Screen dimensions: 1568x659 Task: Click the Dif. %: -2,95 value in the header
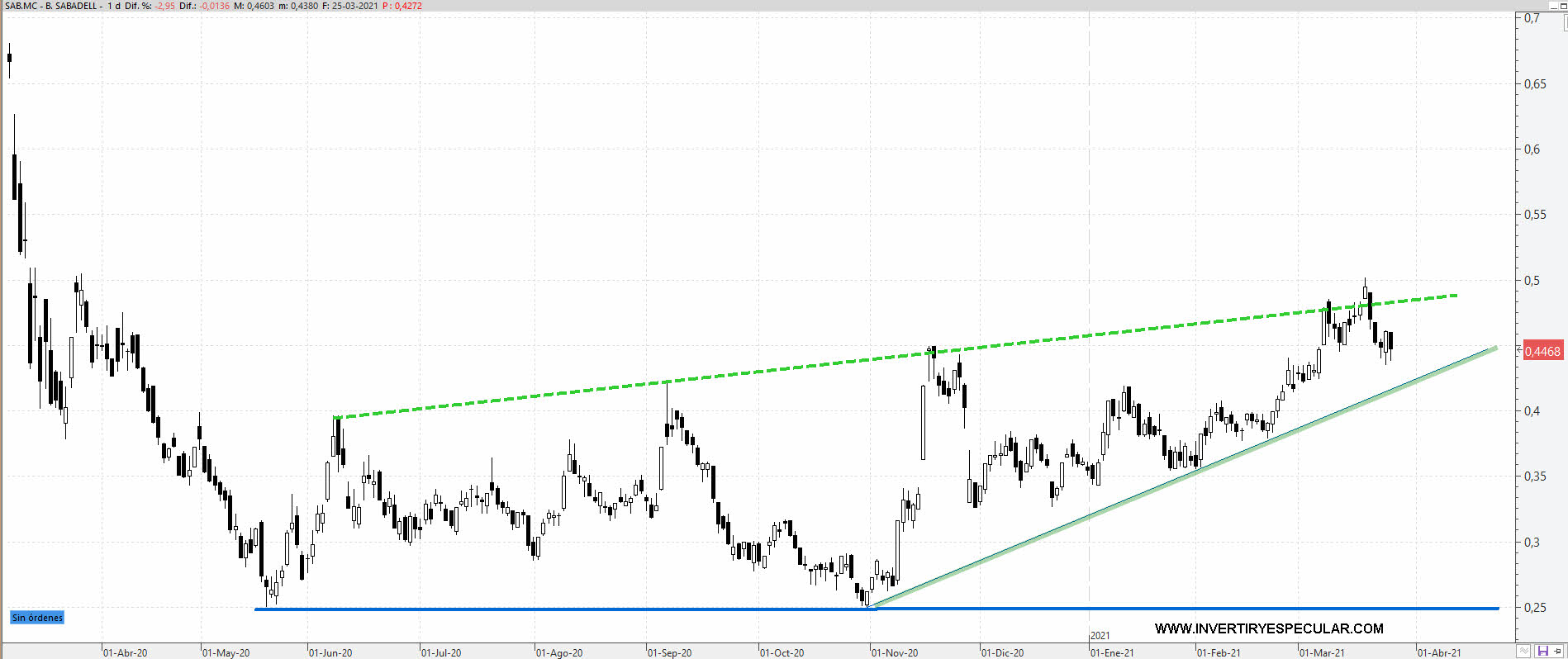pos(150,6)
